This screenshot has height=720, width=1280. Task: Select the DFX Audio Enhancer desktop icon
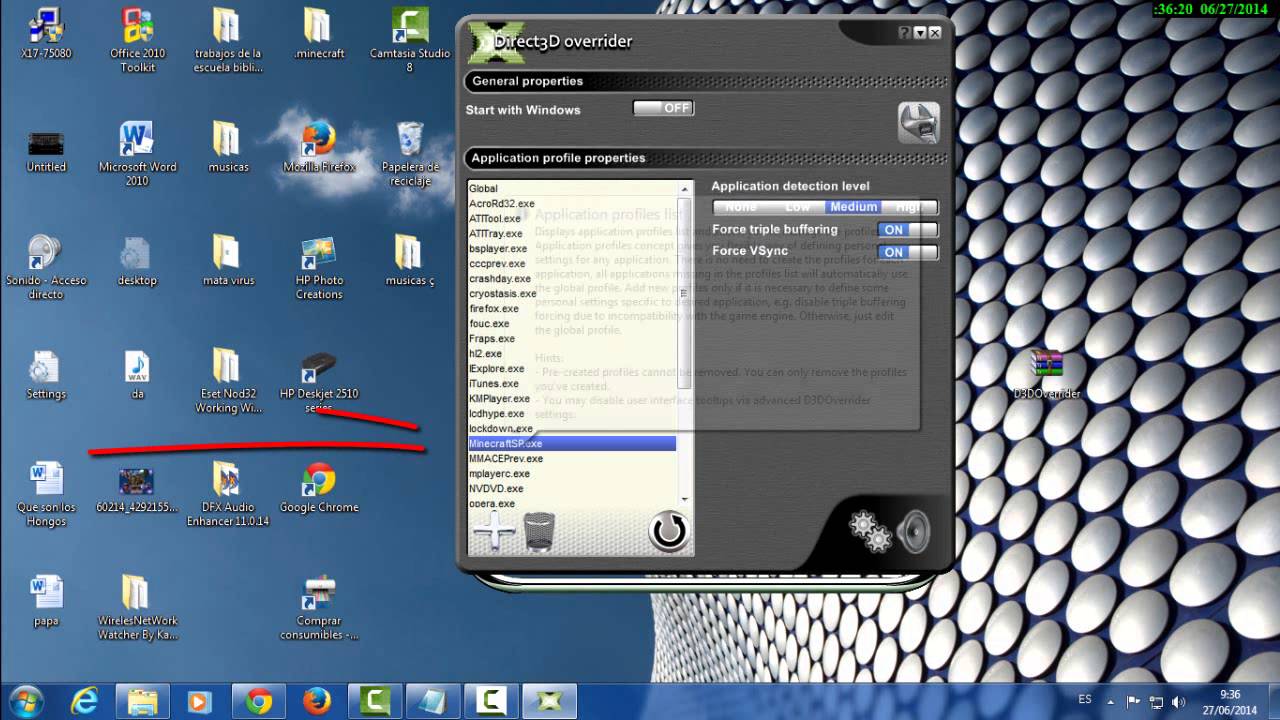click(x=228, y=495)
